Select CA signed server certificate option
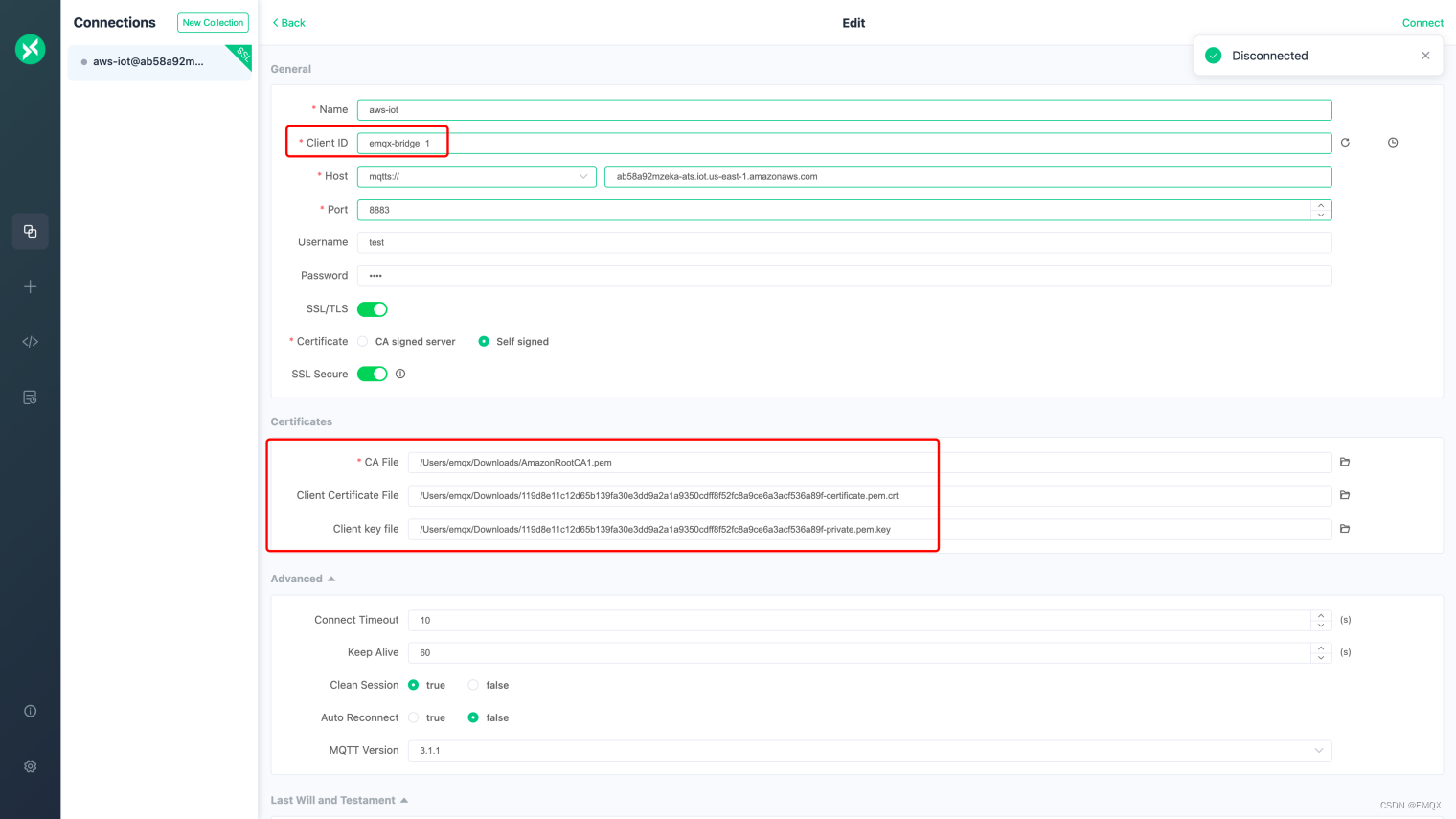 tap(406, 342)
